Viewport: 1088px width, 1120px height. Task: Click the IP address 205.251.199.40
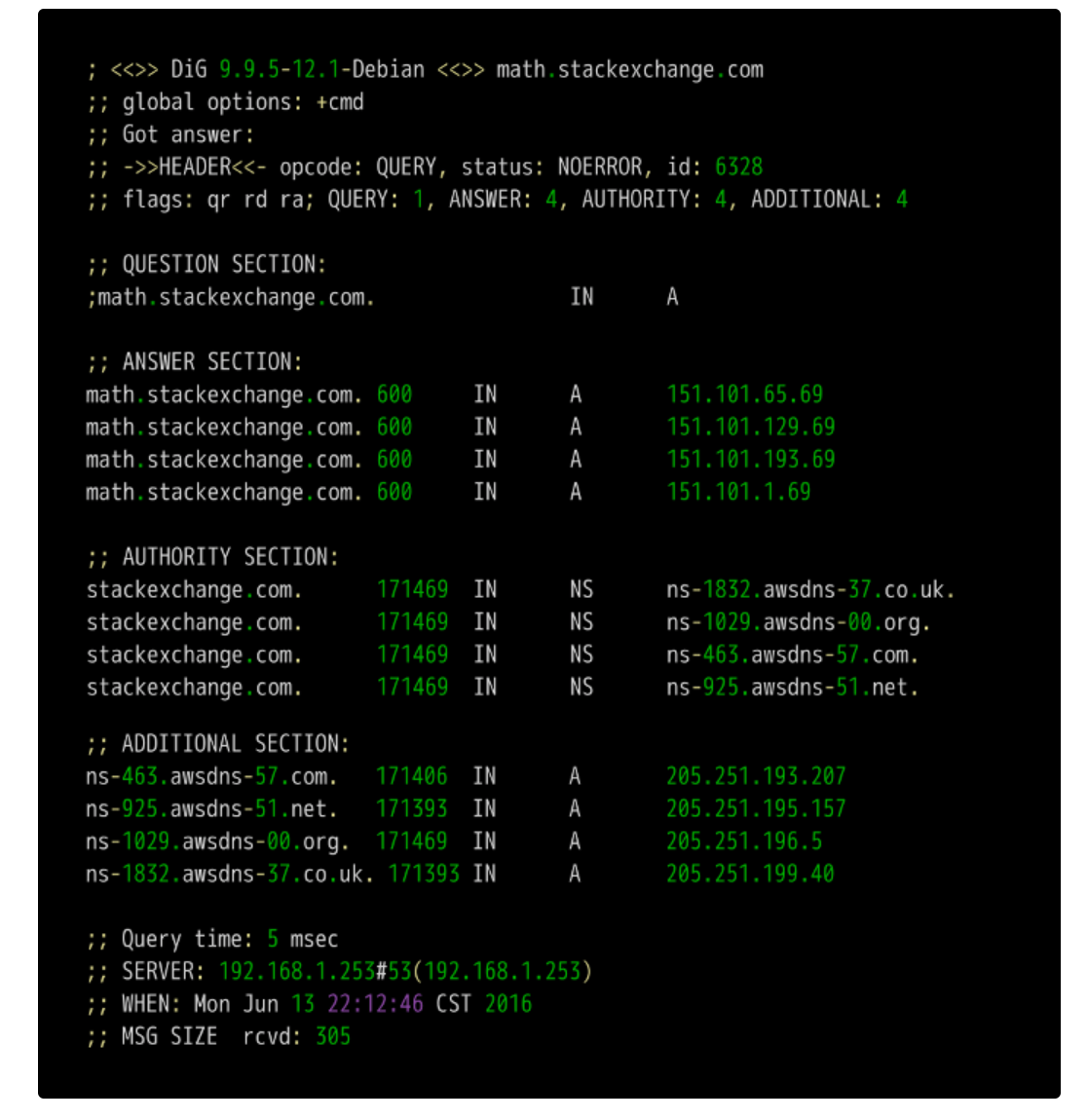point(750,875)
